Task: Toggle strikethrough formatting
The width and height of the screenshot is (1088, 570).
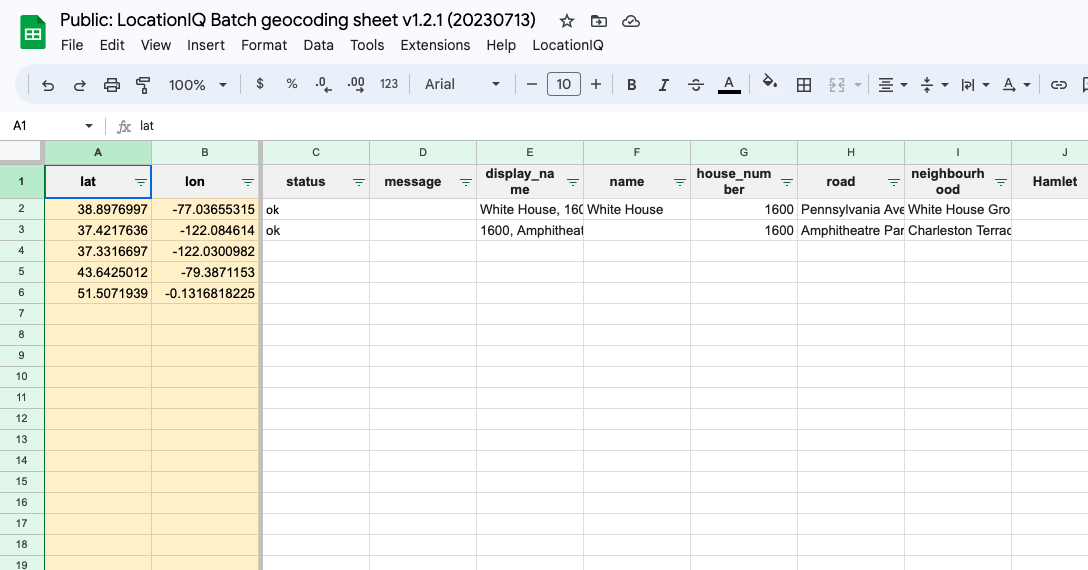Action: pyautogui.click(x=696, y=85)
